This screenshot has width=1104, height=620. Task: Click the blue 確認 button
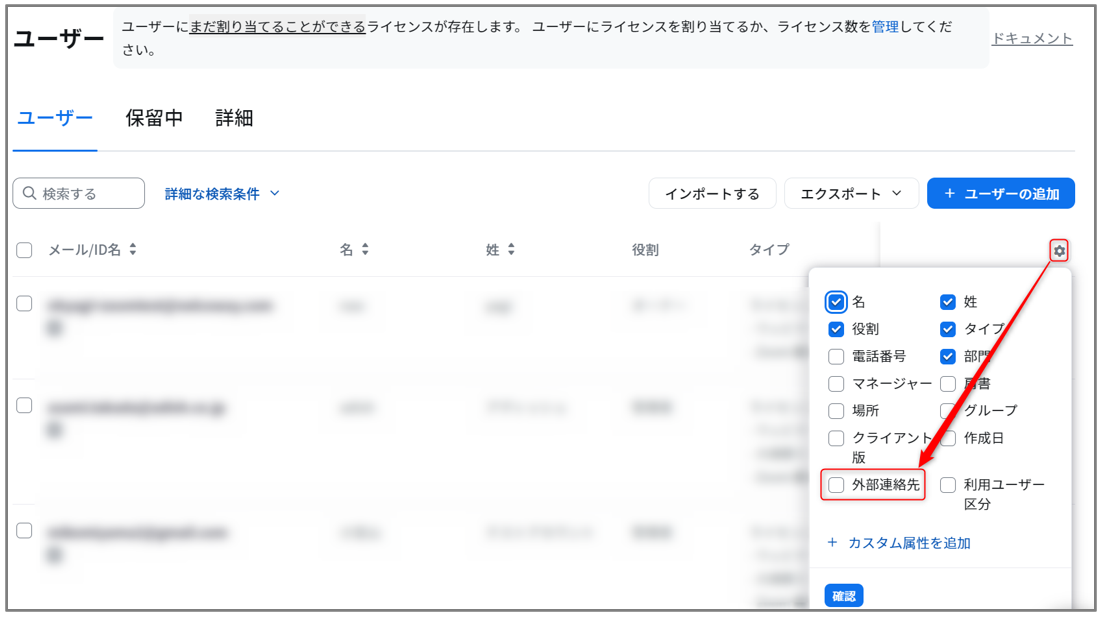843,596
